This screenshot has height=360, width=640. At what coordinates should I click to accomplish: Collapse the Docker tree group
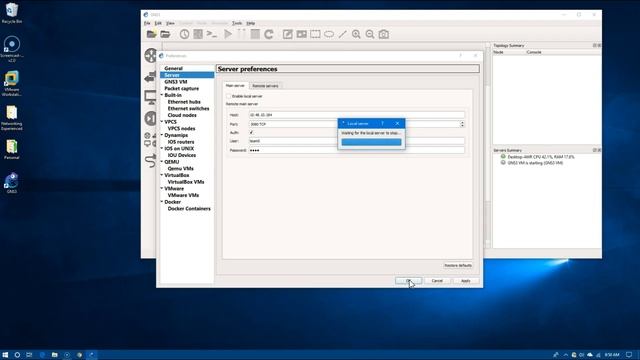pyautogui.click(x=162, y=202)
